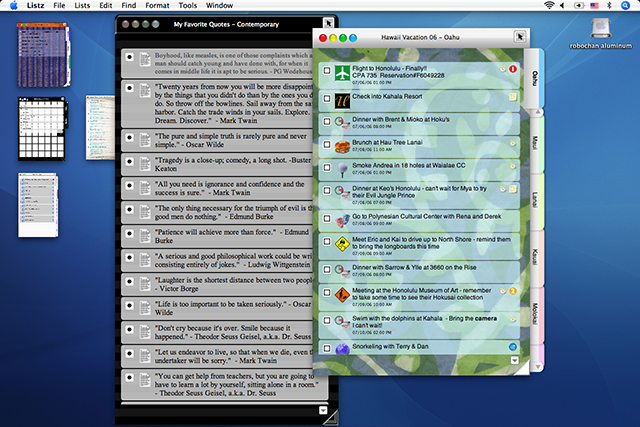This screenshot has height=427, width=640.
Task: Click the blue toolbar button in Hawaii Vacation title bar
Action: point(353,38)
